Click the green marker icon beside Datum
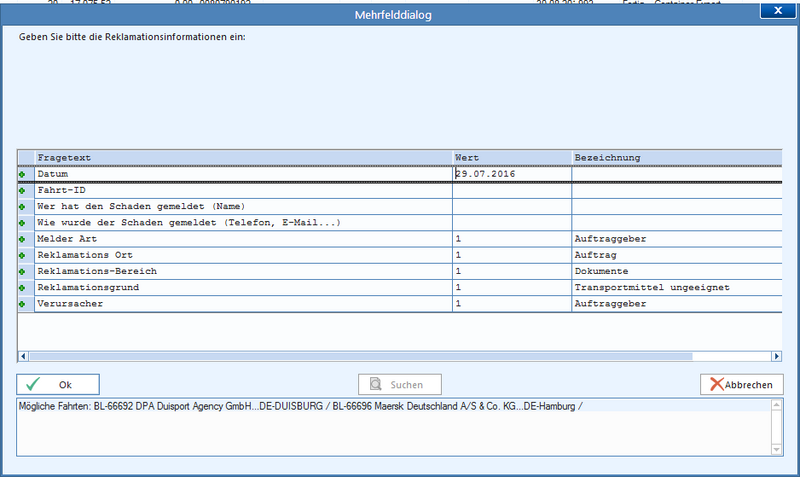The width and height of the screenshot is (800, 477). coord(22,174)
